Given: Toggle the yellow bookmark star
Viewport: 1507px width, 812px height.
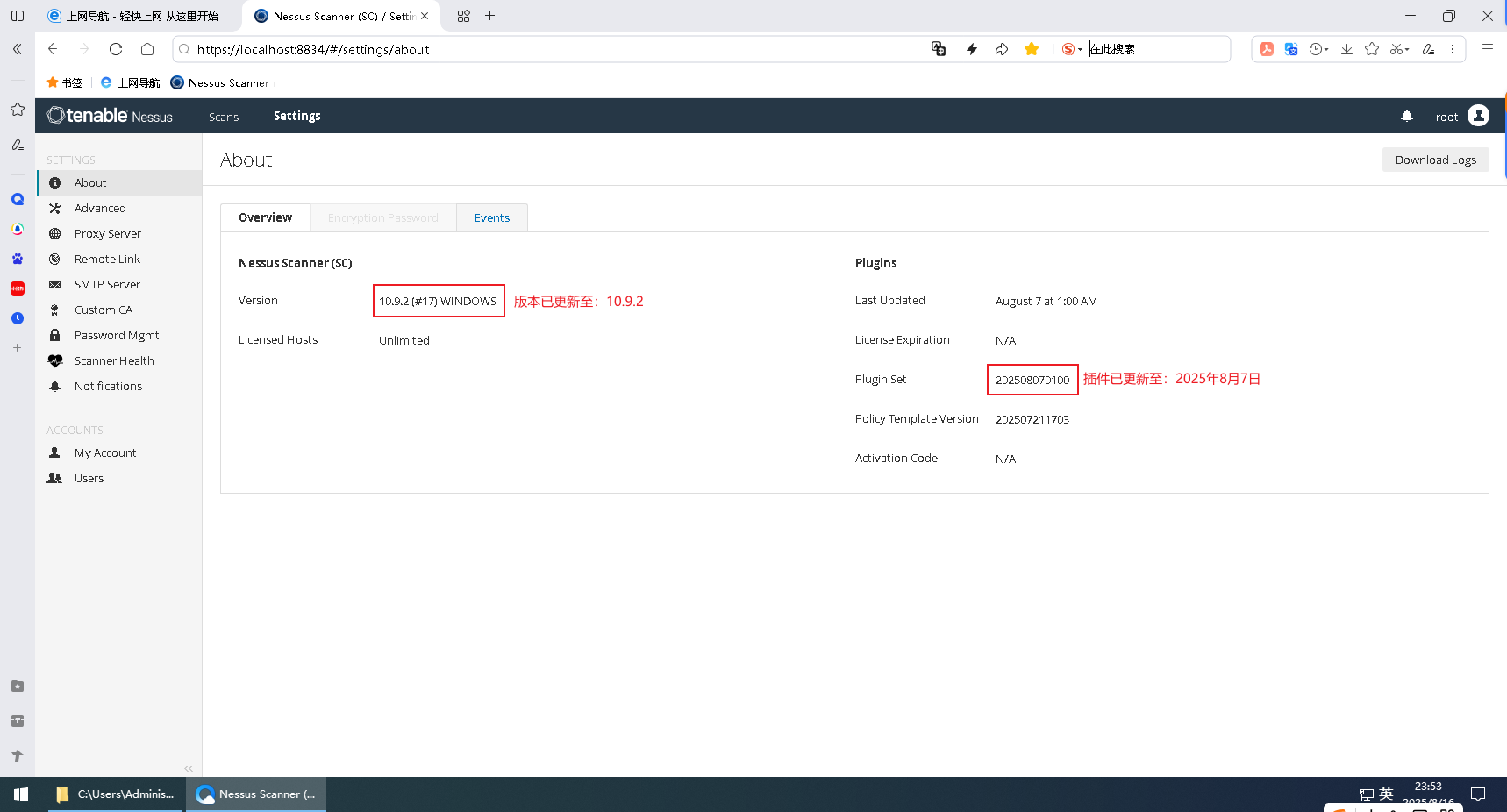Looking at the screenshot, I should (1032, 49).
